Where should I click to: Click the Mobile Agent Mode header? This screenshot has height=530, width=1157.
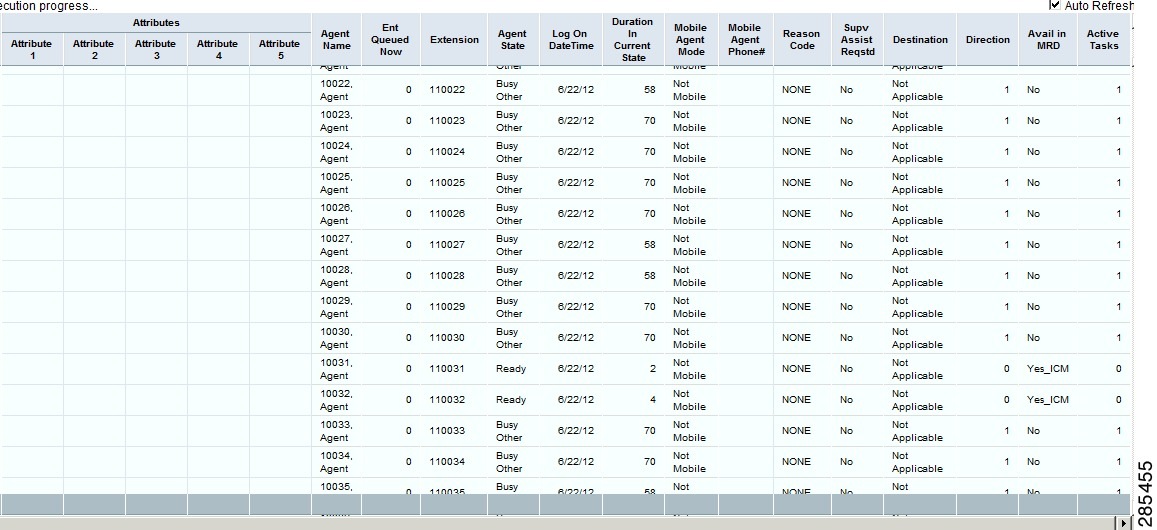click(x=690, y=40)
